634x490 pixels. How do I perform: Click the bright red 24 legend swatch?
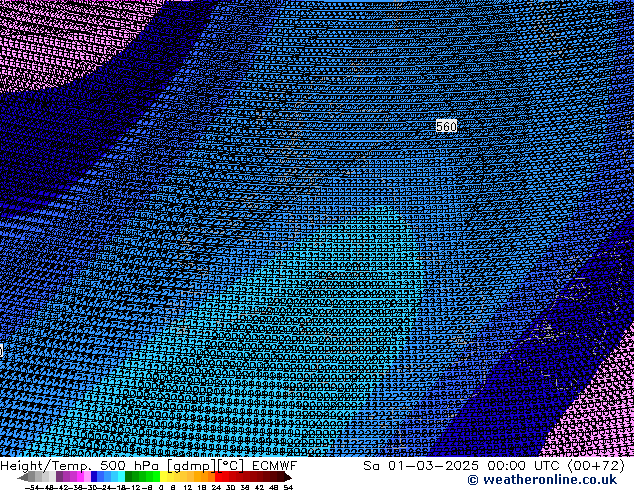click(218, 476)
